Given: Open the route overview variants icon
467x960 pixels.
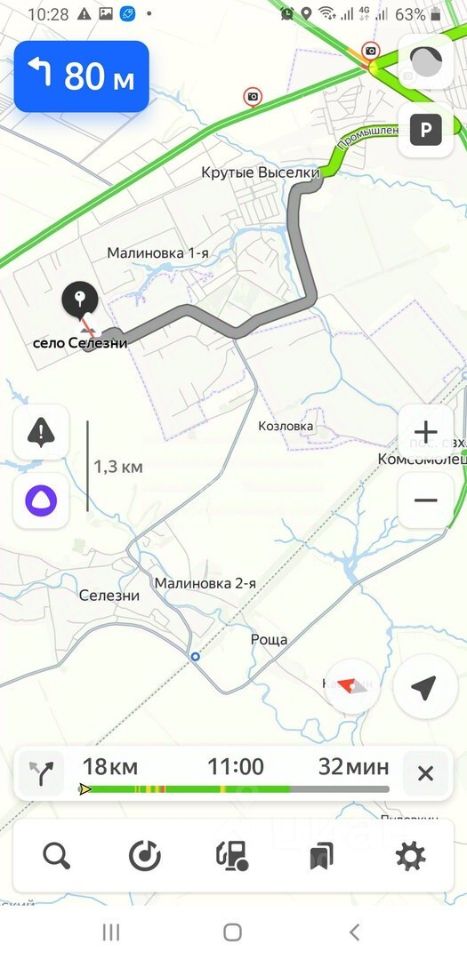Looking at the screenshot, I should coord(42,773).
